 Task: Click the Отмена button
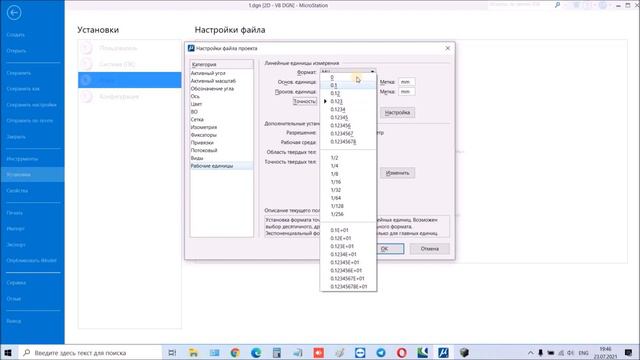tap(429, 249)
